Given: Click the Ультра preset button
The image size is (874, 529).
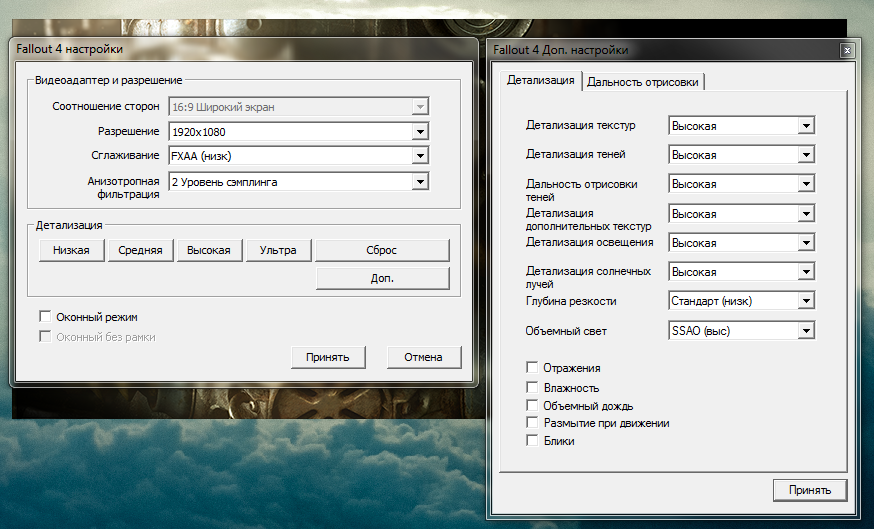Looking at the screenshot, I should click(278, 250).
